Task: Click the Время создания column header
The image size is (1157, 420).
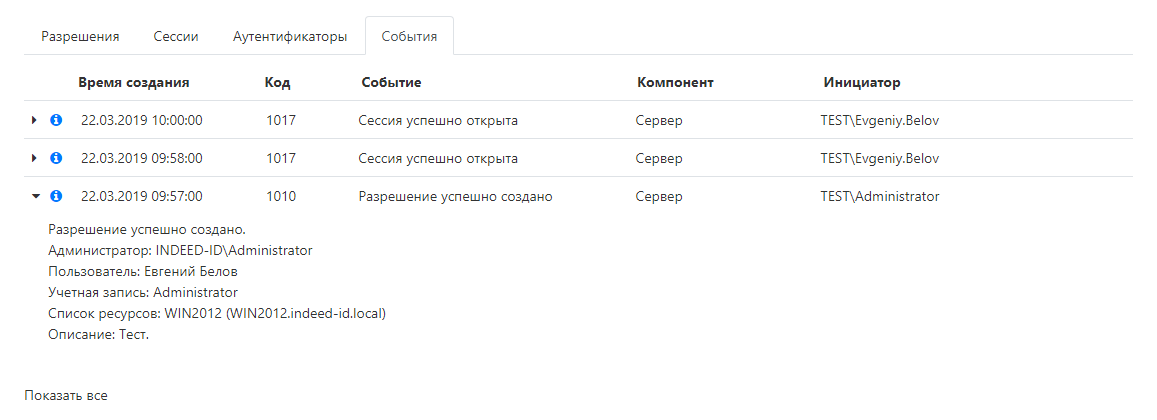Action: (133, 82)
